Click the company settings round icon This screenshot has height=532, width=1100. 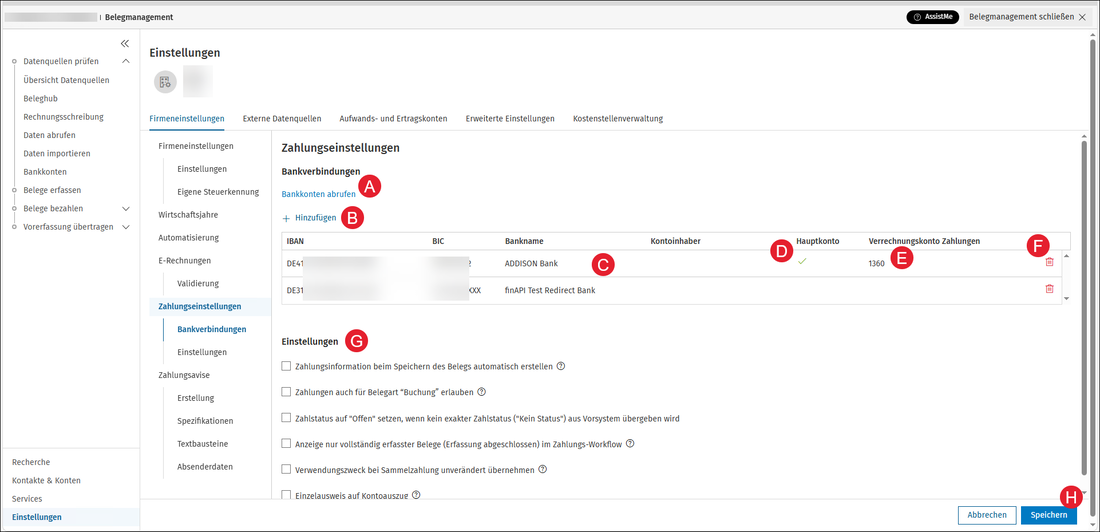(x=166, y=81)
